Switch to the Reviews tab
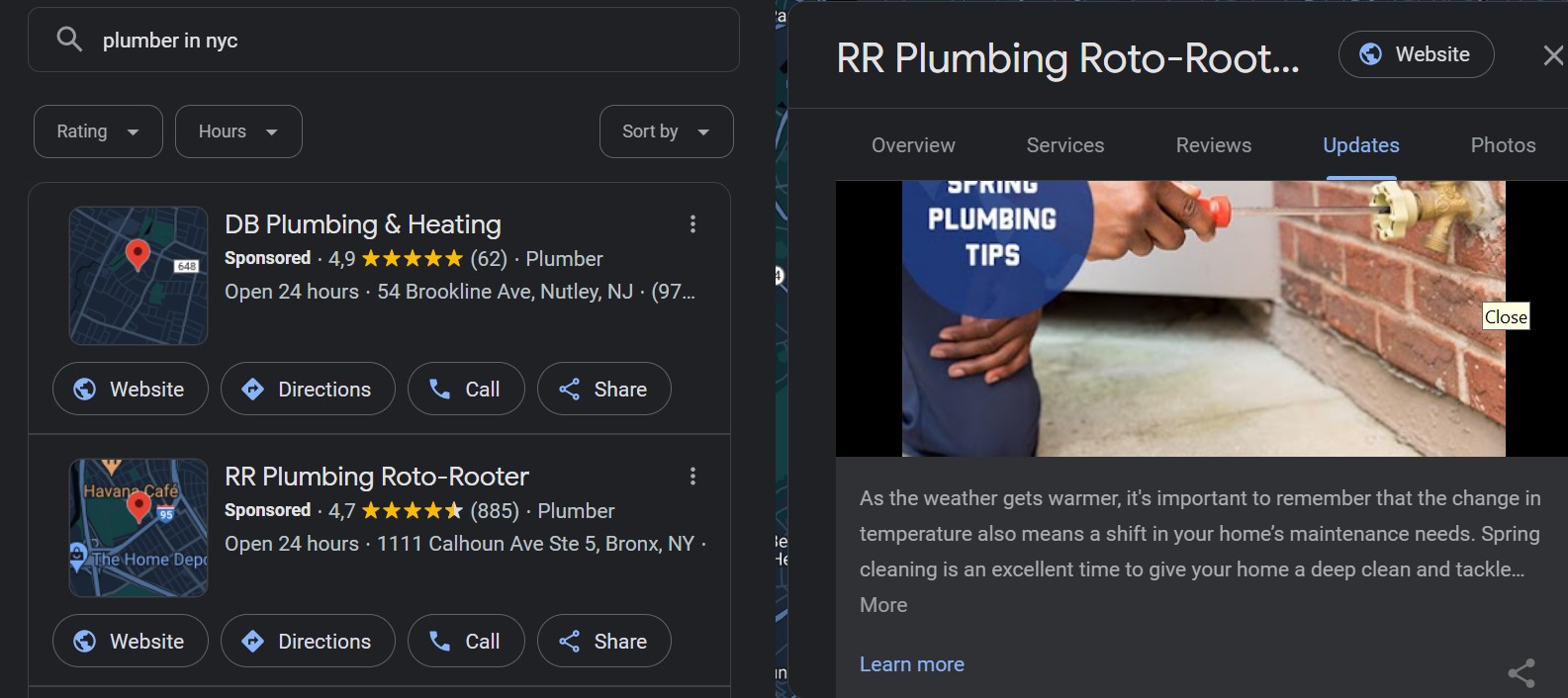1568x698 pixels. click(x=1214, y=145)
